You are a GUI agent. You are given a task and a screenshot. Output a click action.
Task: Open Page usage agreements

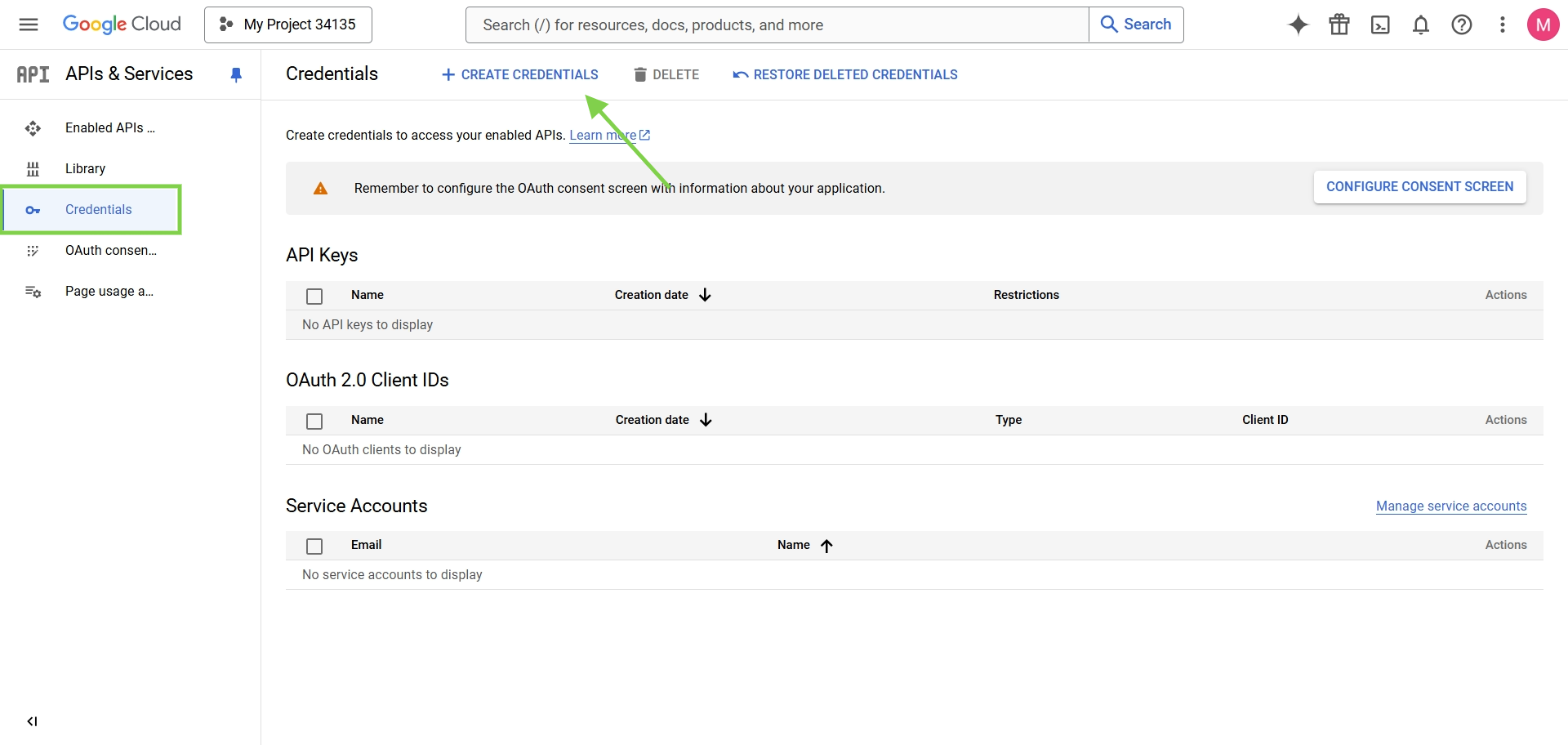click(x=109, y=292)
